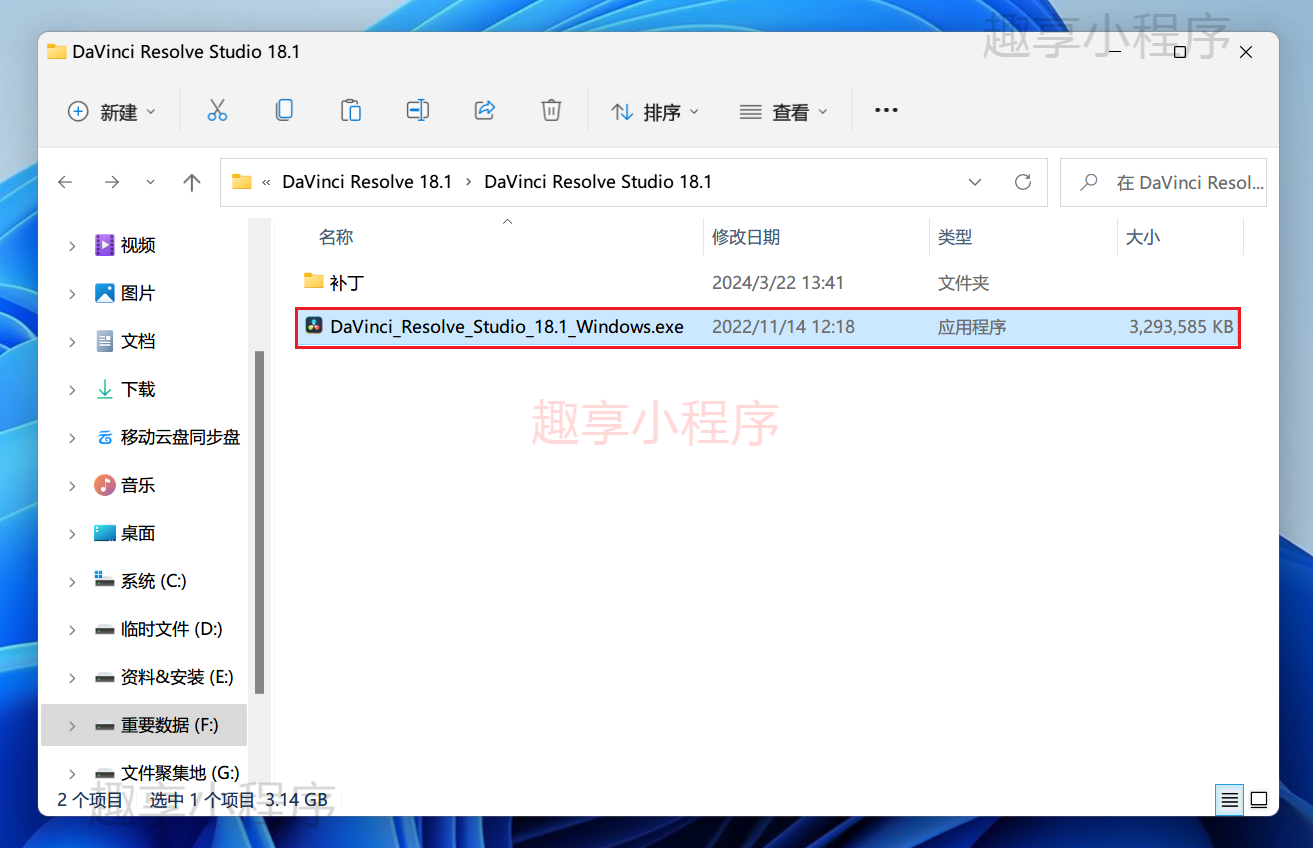The image size is (1313, 848).
Task: Click the search box 在 DaVinci Resol...
Action: (1163, 183)
